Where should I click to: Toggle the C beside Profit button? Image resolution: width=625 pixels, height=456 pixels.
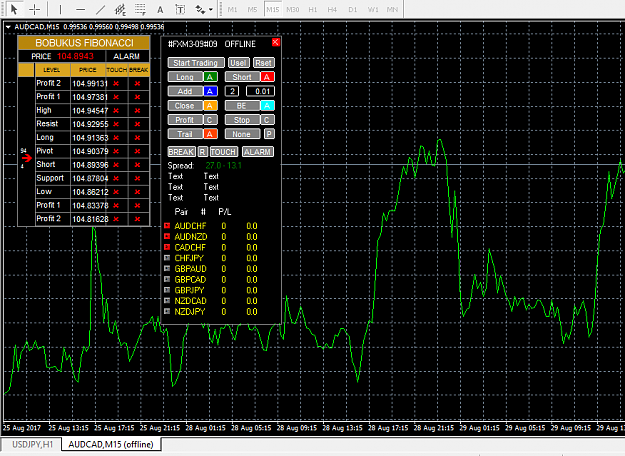tap(210, 120)
